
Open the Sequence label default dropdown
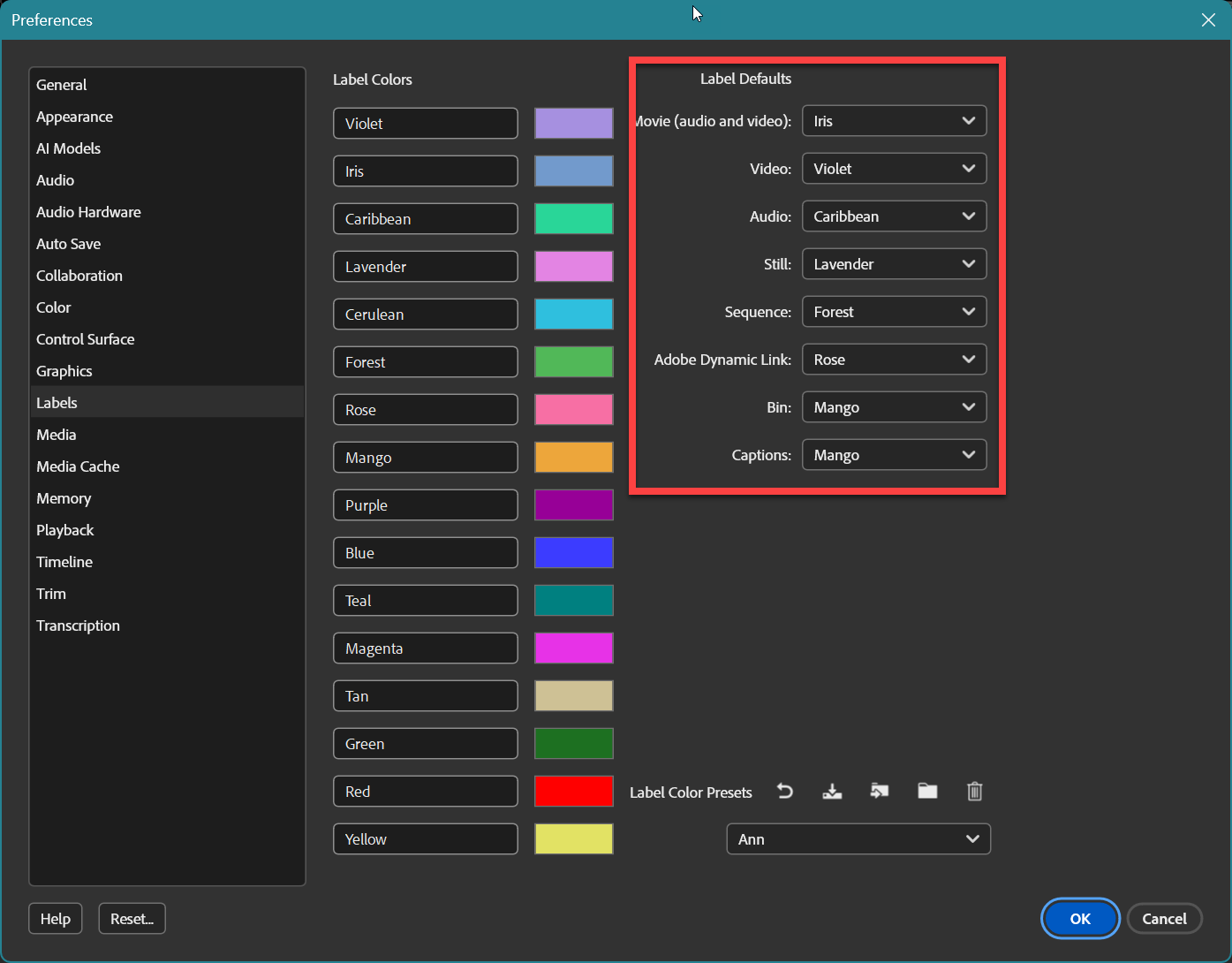pos(894,311)
